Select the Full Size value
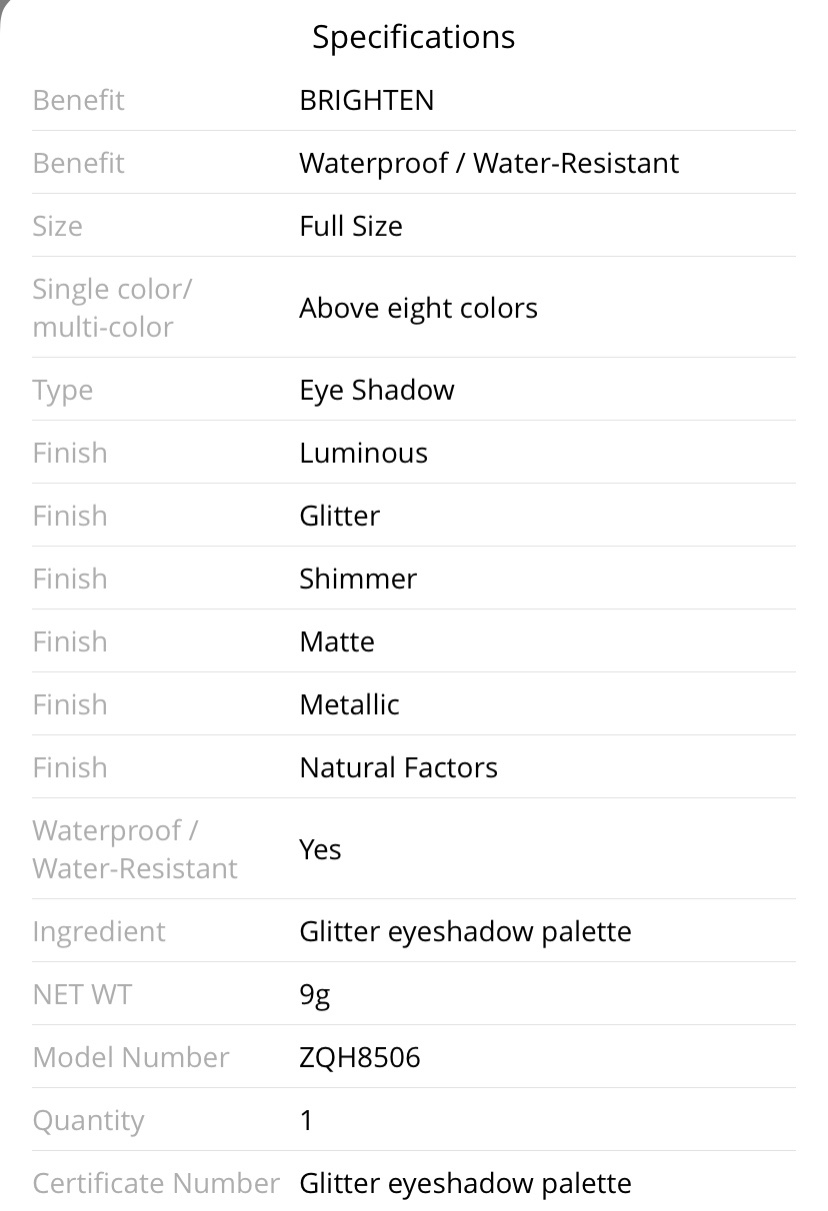The height and width of the screenshot is (1211, 828). [350, 226]
